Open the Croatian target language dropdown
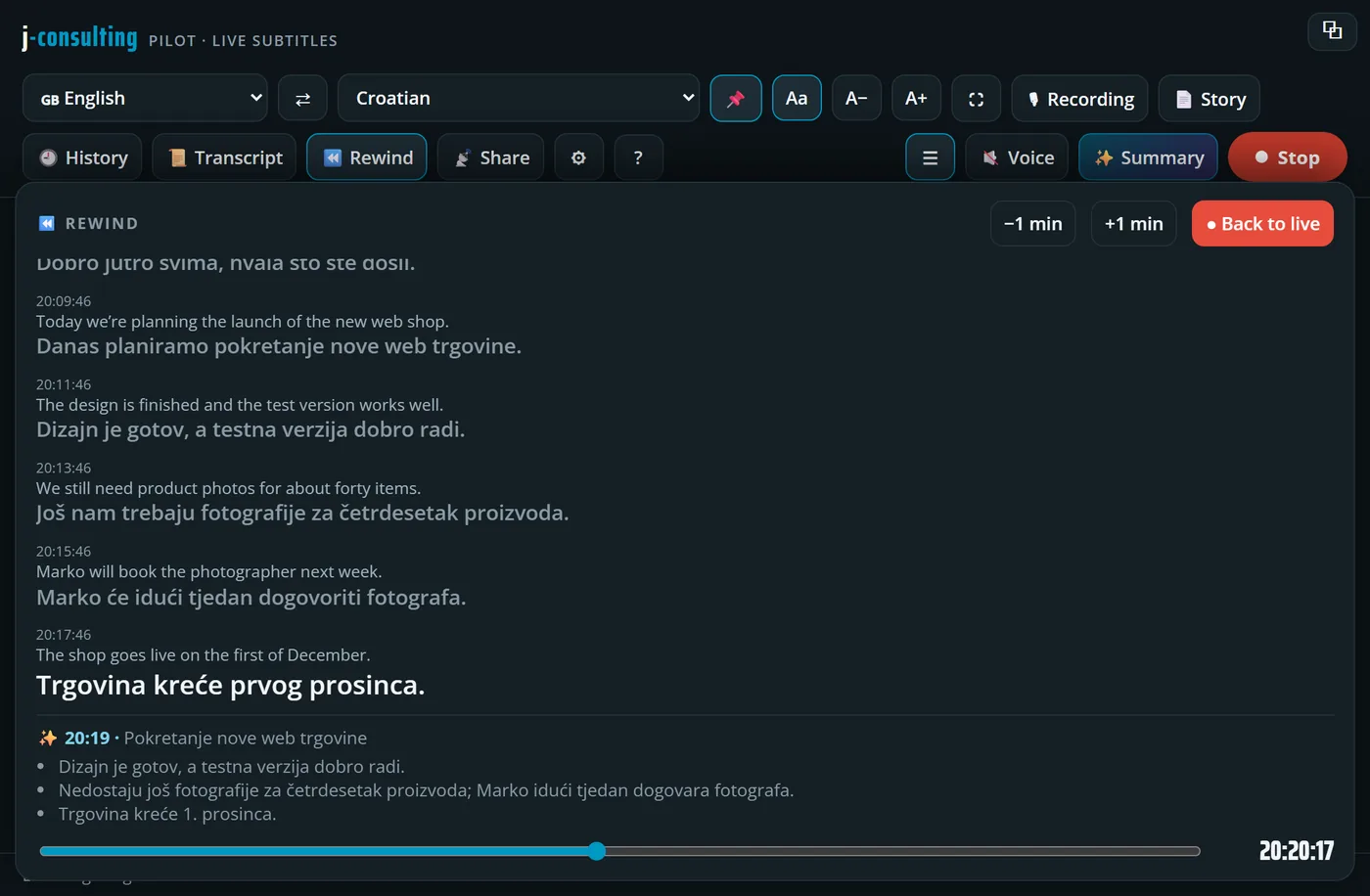This screenshot has height=896, width=1370. [x=519, y=98]
